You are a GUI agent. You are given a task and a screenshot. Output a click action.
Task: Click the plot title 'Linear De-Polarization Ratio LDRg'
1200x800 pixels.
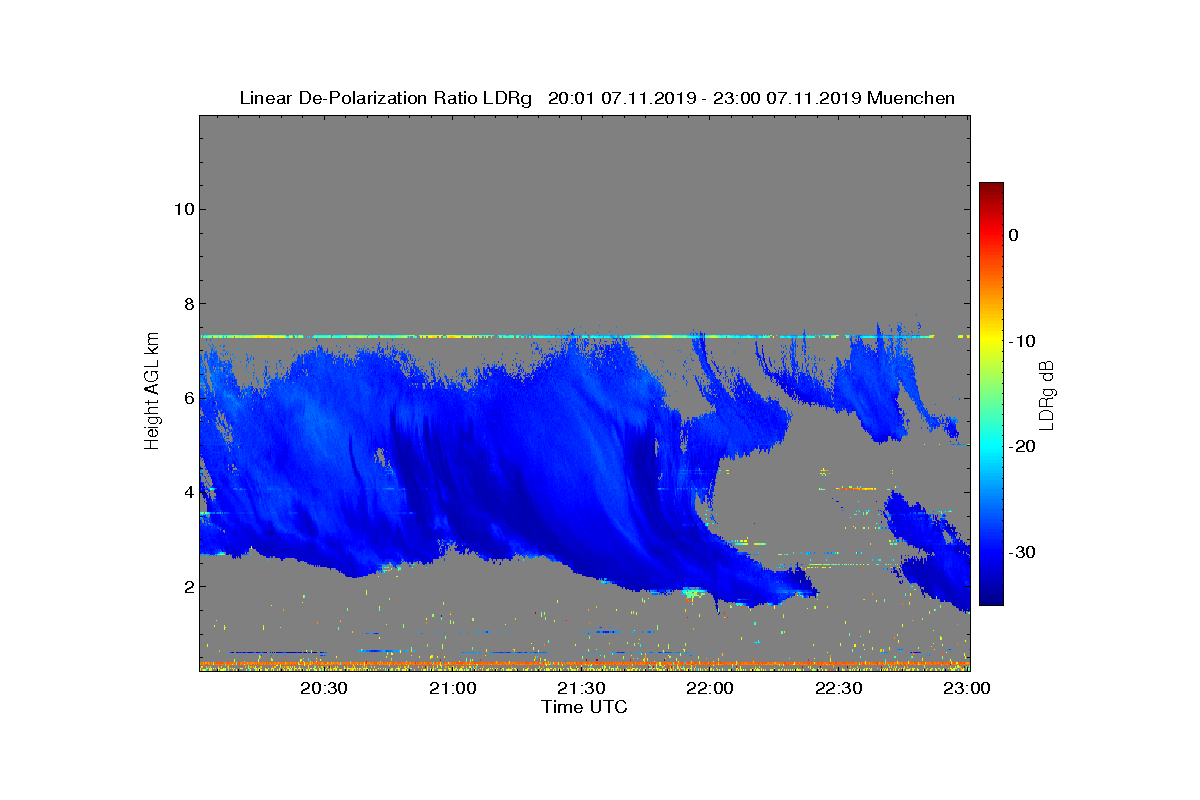coord(386,98)
